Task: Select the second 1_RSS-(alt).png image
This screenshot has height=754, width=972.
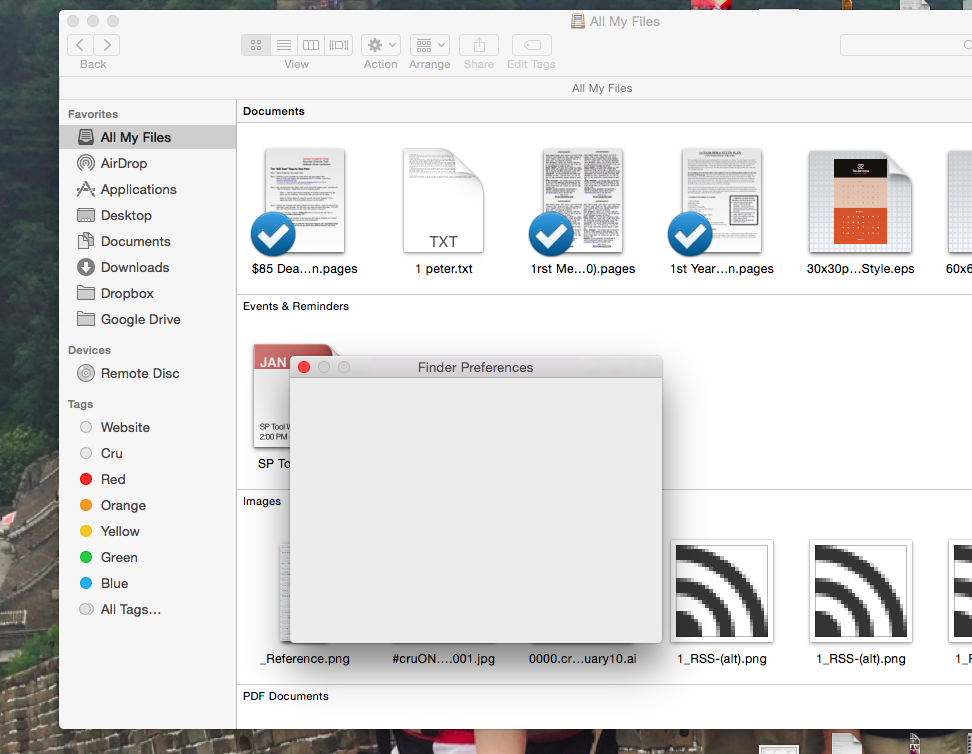Action: tap(860, 591)
